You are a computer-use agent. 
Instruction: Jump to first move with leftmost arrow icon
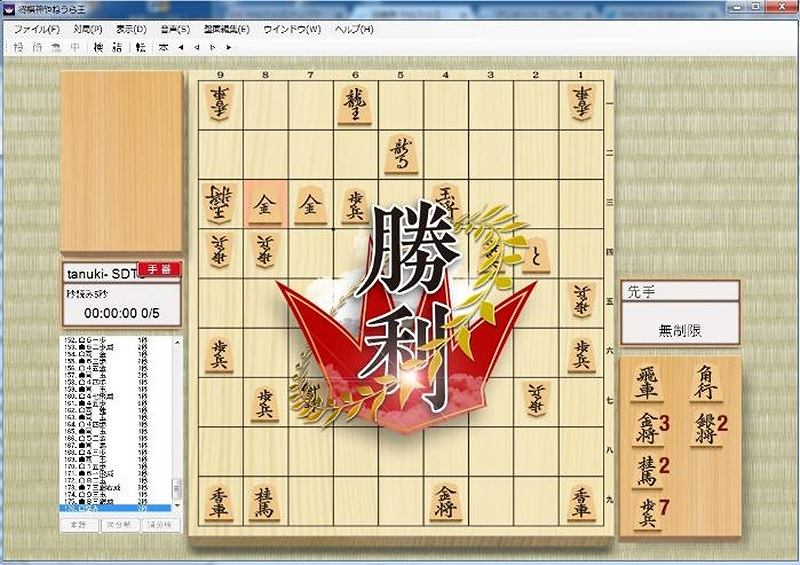181,47
